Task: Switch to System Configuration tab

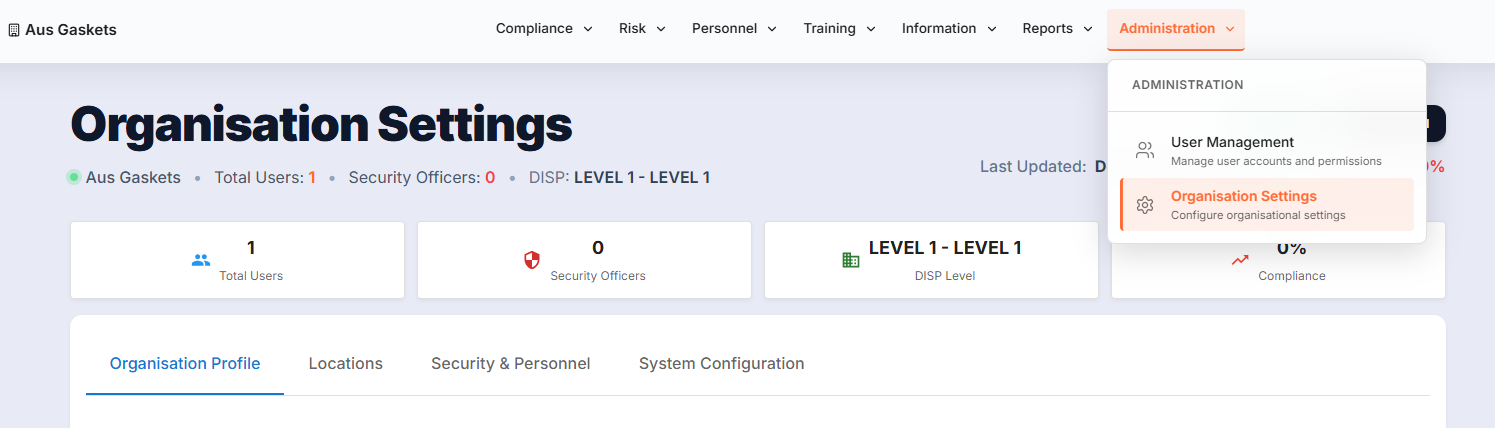Action: pos(721,364)
